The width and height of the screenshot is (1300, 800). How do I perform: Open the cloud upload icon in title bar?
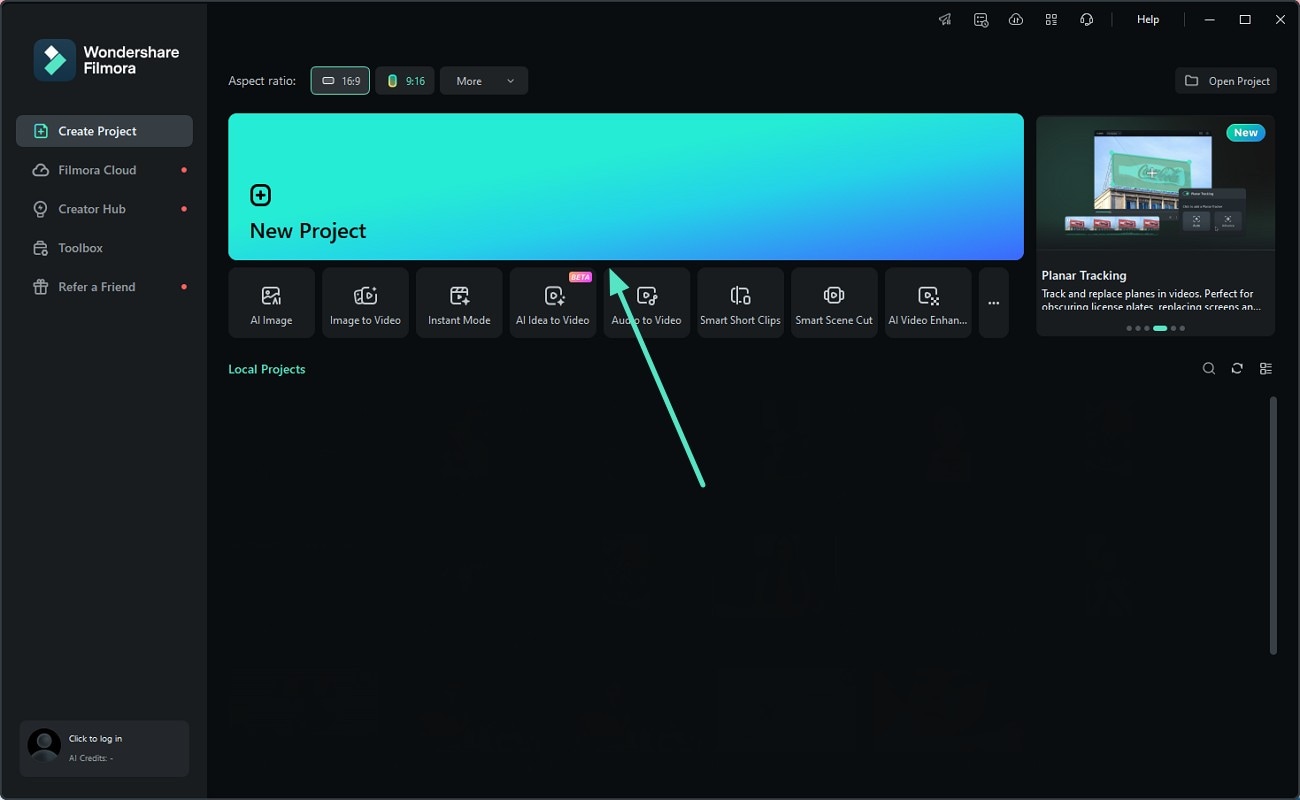[1016, 20]
